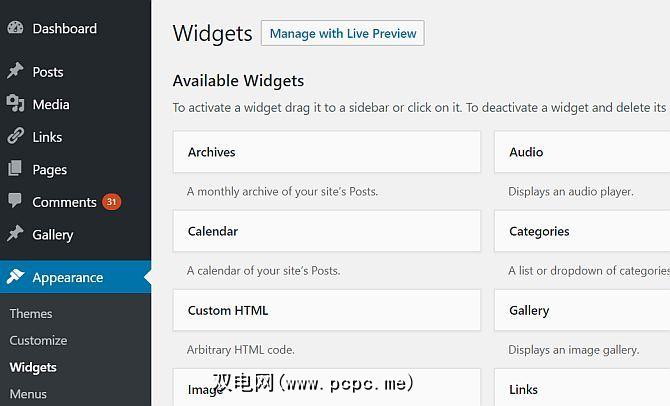670x406 pixels.
Task: Click the Posts pin icon
Action: coord(15,72)
